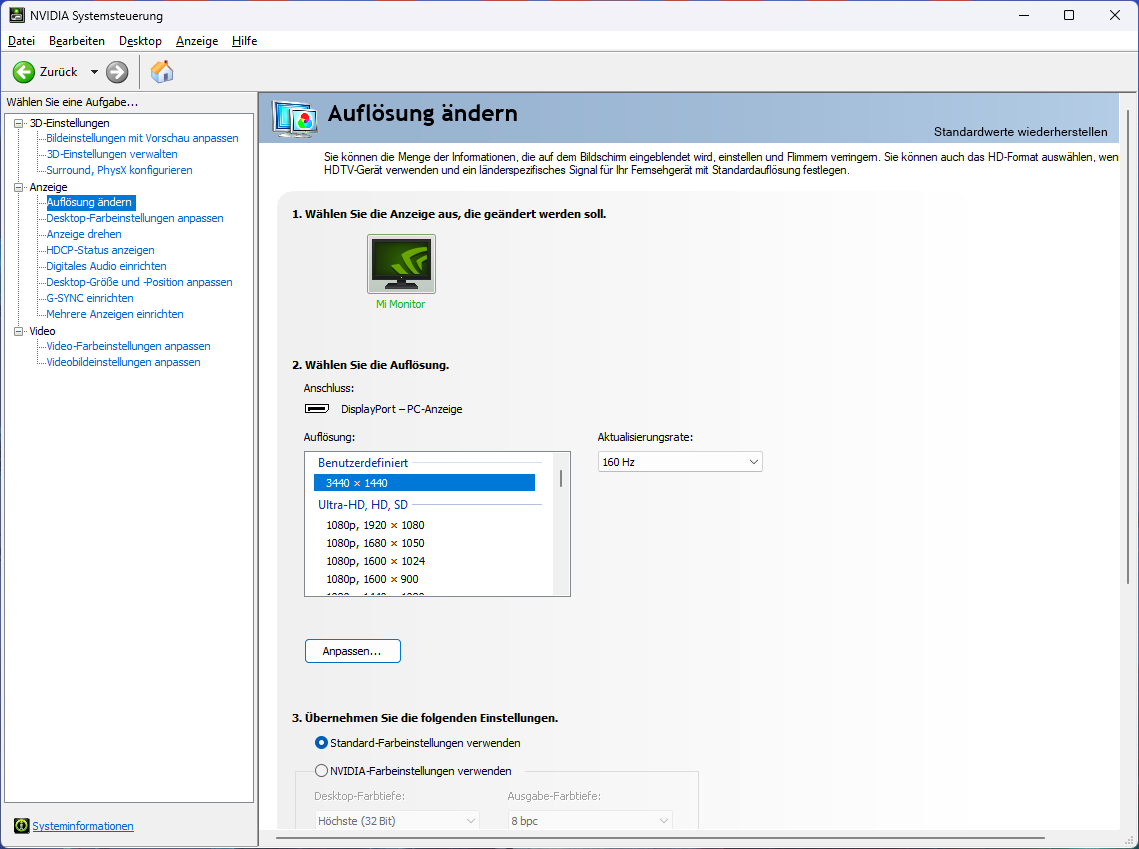Click the green Zurück back arrow icon
The height and width of the screenshot is (849, 1139).
coord(24,72)
